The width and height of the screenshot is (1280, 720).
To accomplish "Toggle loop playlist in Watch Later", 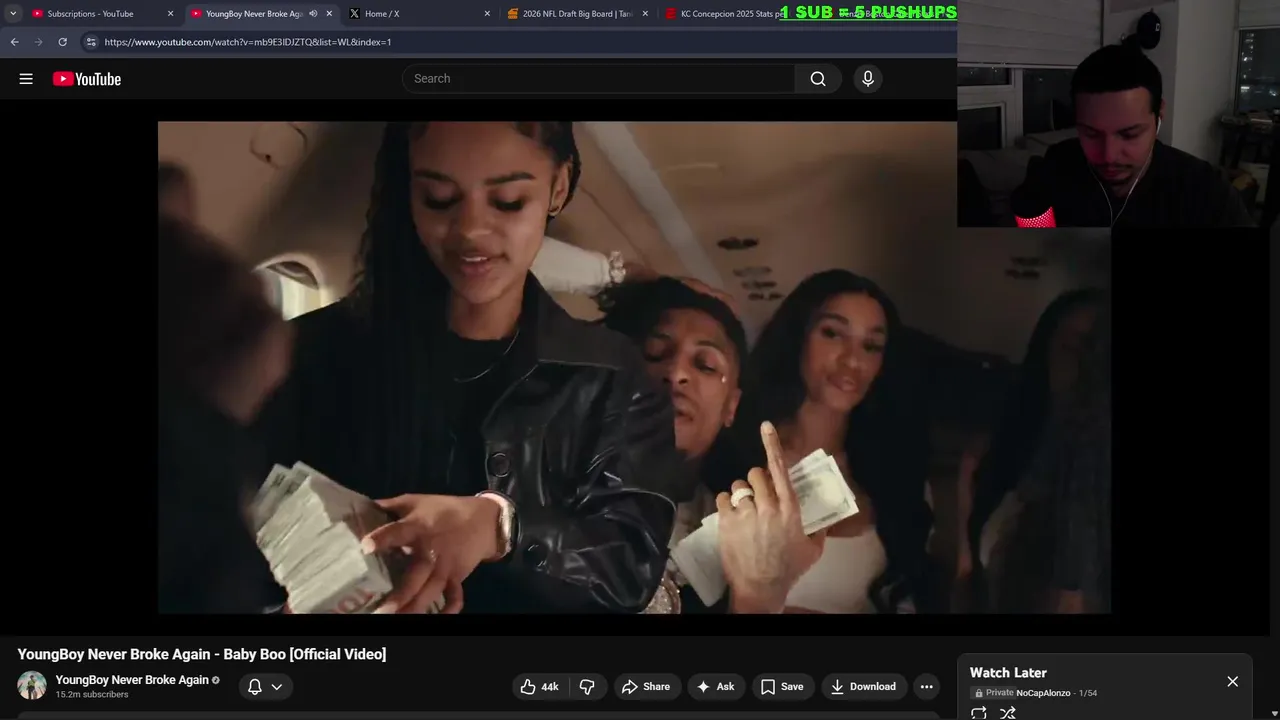I will [979, 713].
